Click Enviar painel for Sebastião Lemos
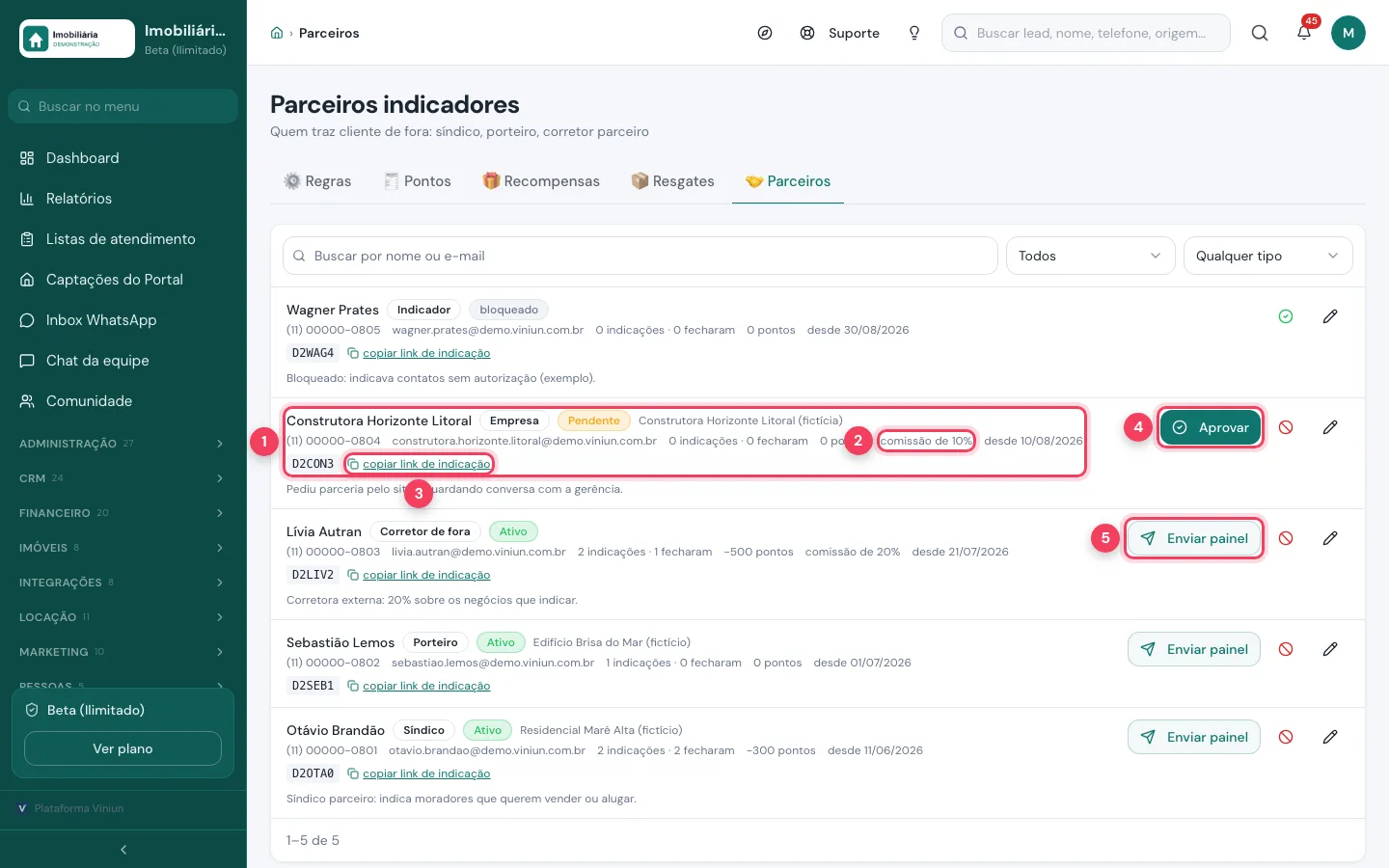This screenshot has width=1389, height=868. pos(1194,649)
